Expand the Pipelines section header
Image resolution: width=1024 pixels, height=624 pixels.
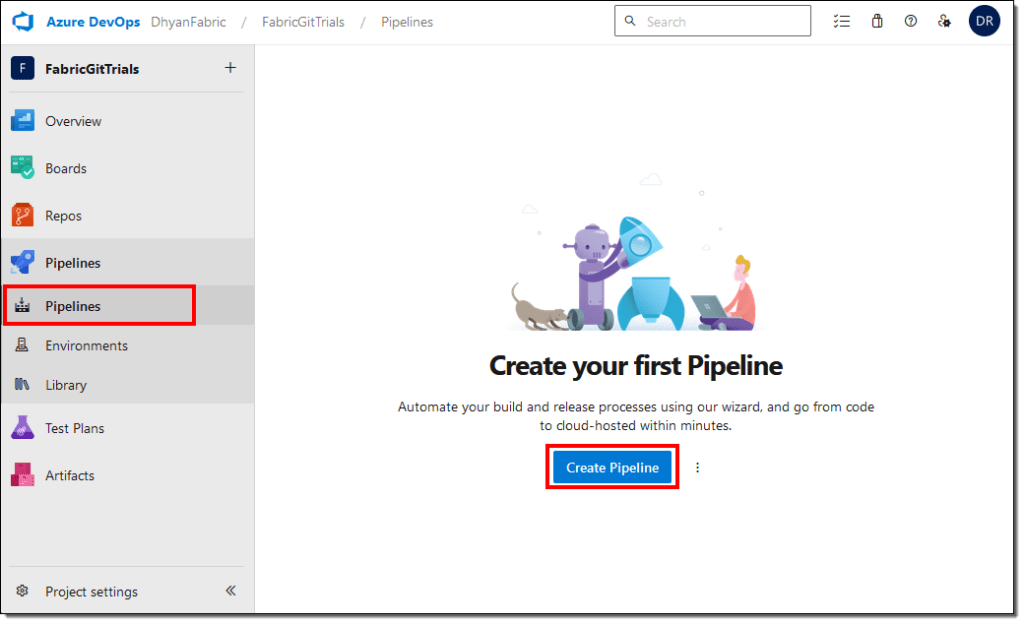[x=72, y=263]
